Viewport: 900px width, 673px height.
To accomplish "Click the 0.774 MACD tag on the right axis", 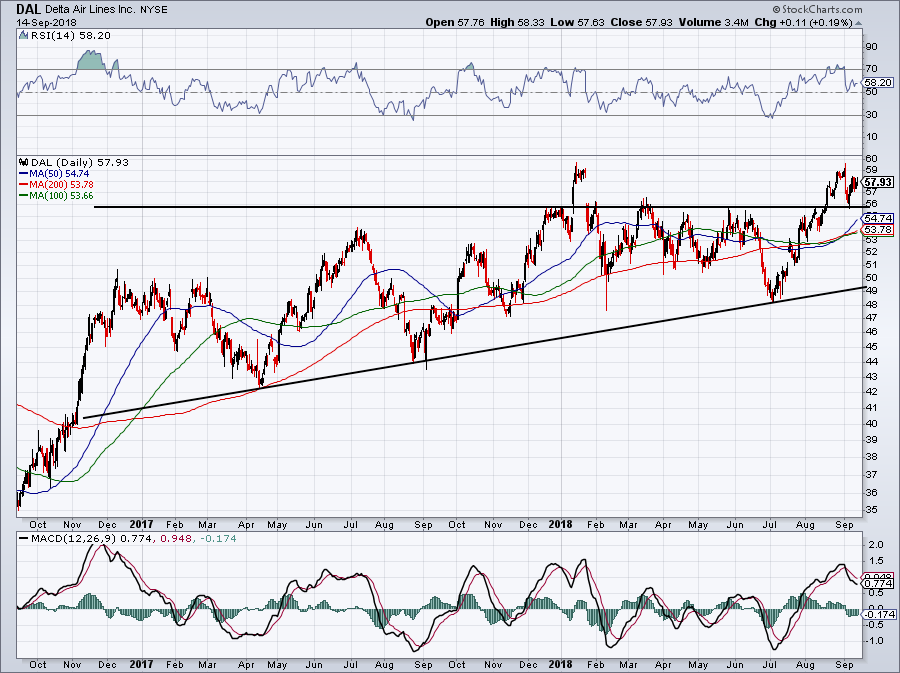I will tap(879, 583).
